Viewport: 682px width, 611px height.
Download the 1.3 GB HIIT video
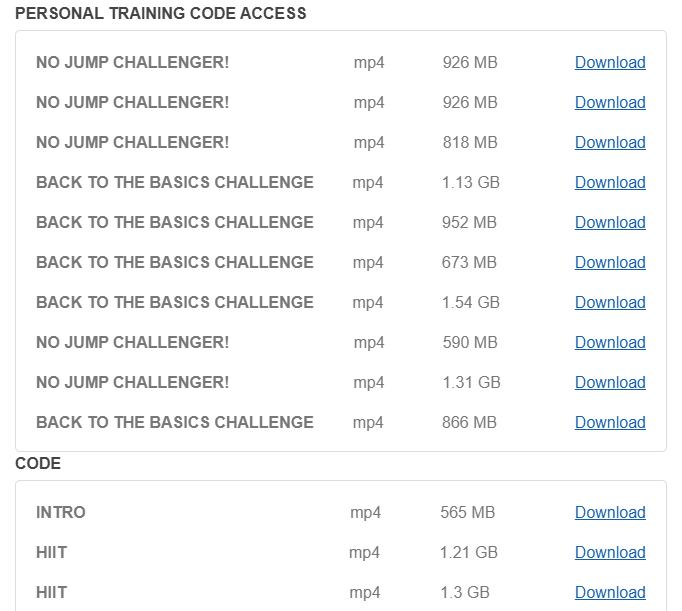pyautogui.click(x=609, y=592)
